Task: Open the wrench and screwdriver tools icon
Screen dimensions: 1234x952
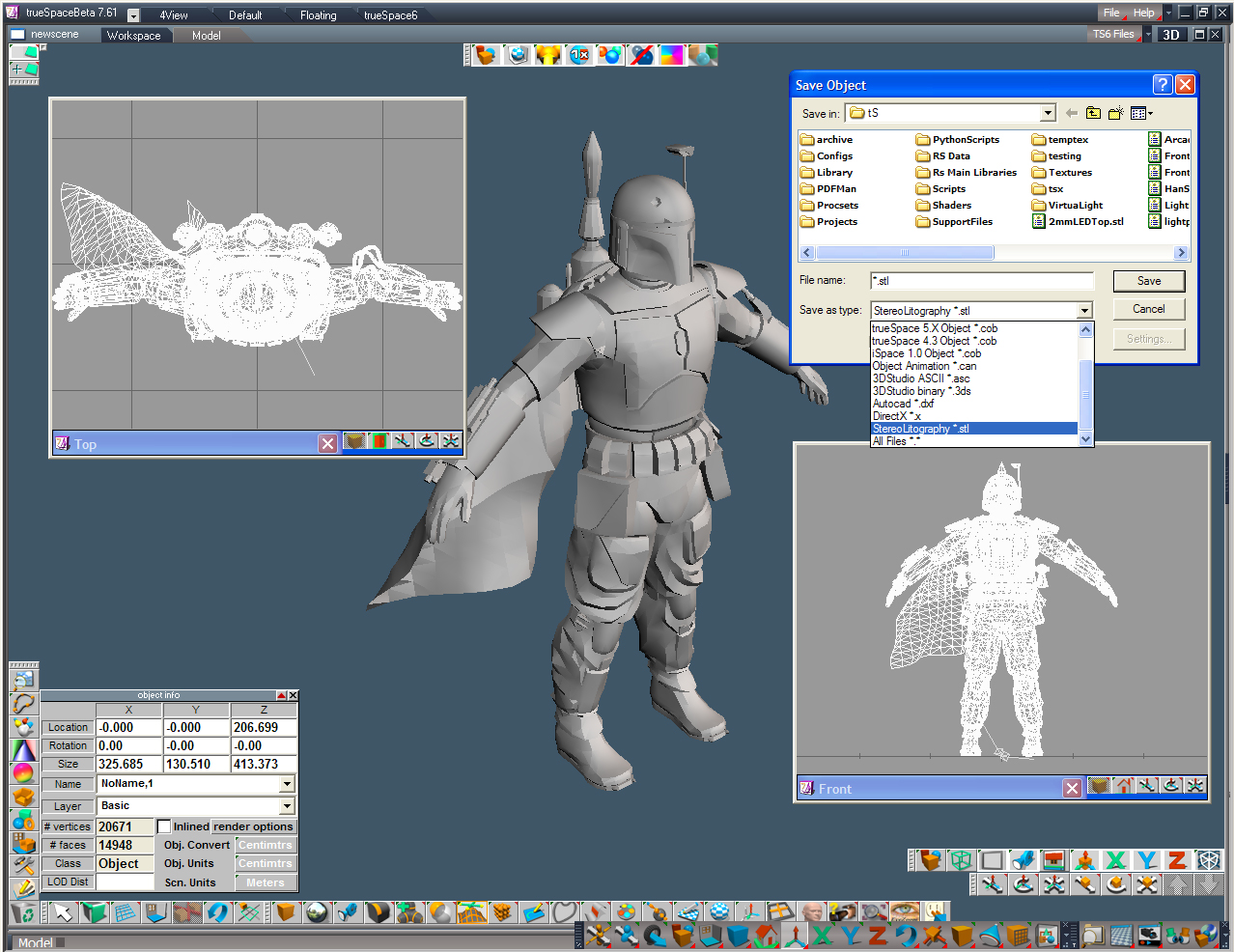Action: 23,866
